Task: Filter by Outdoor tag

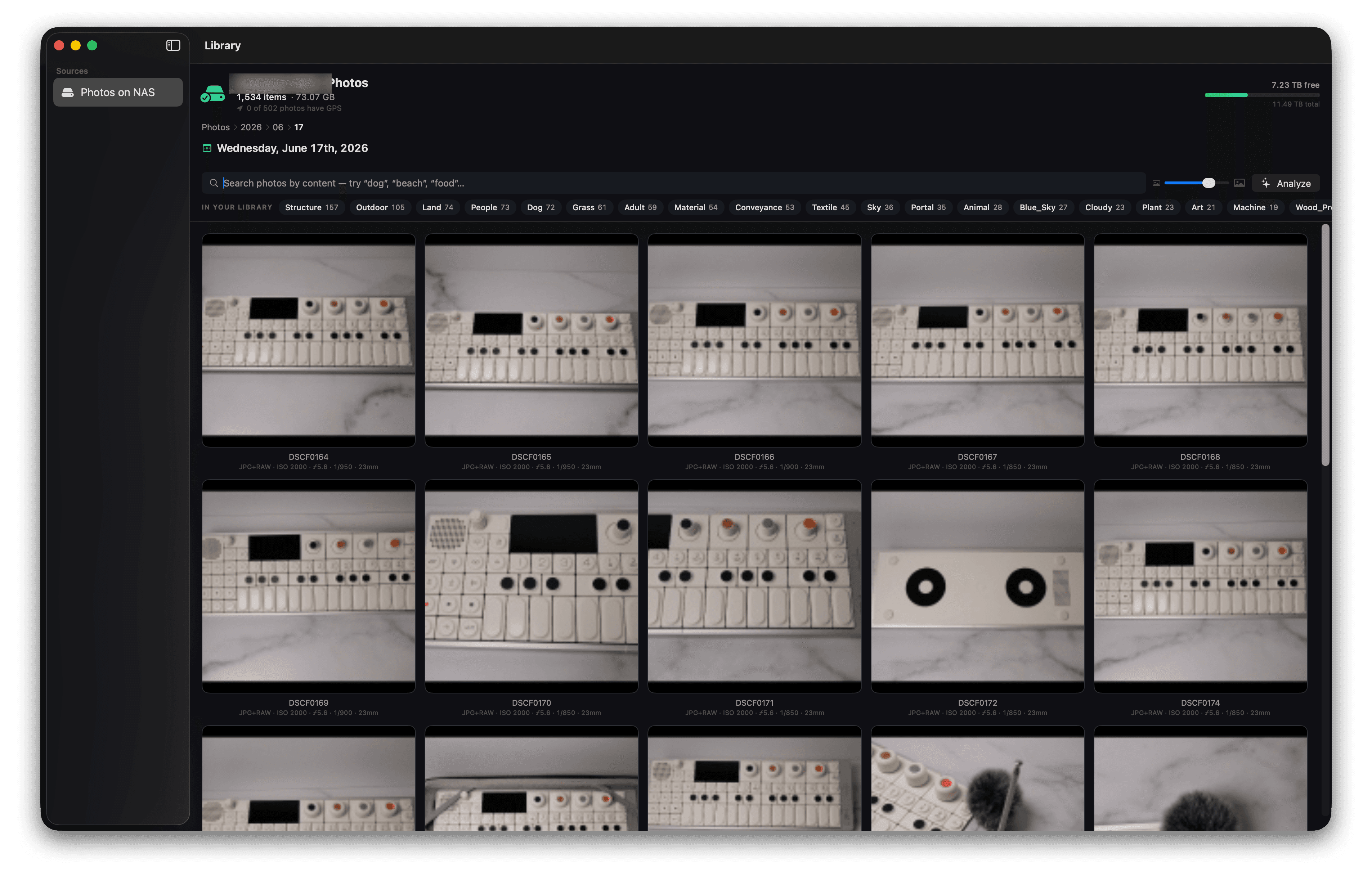Action: tap(380, 207)
